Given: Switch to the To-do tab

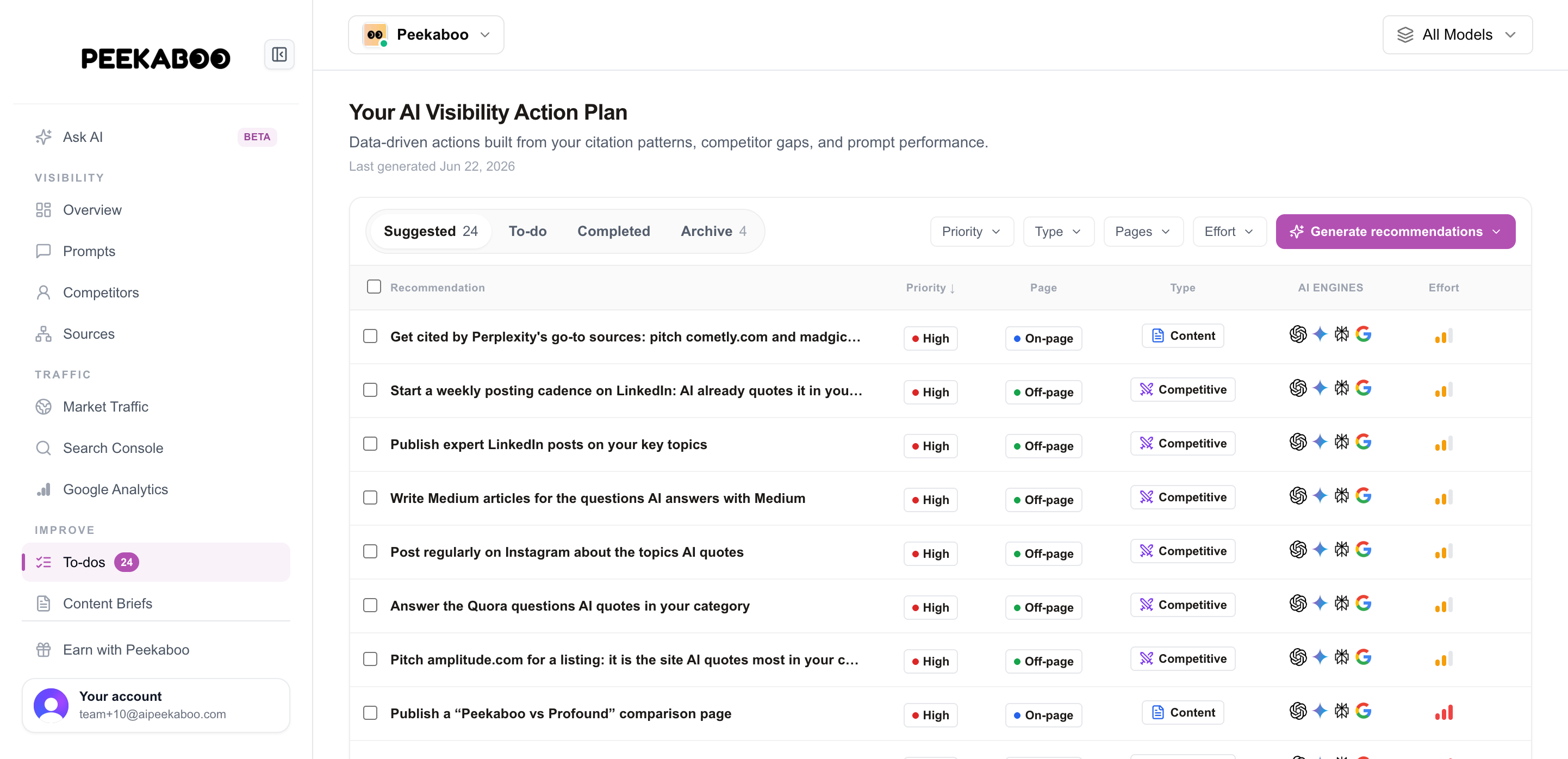Looking at the screenshot, I should [x=528, y=231].
